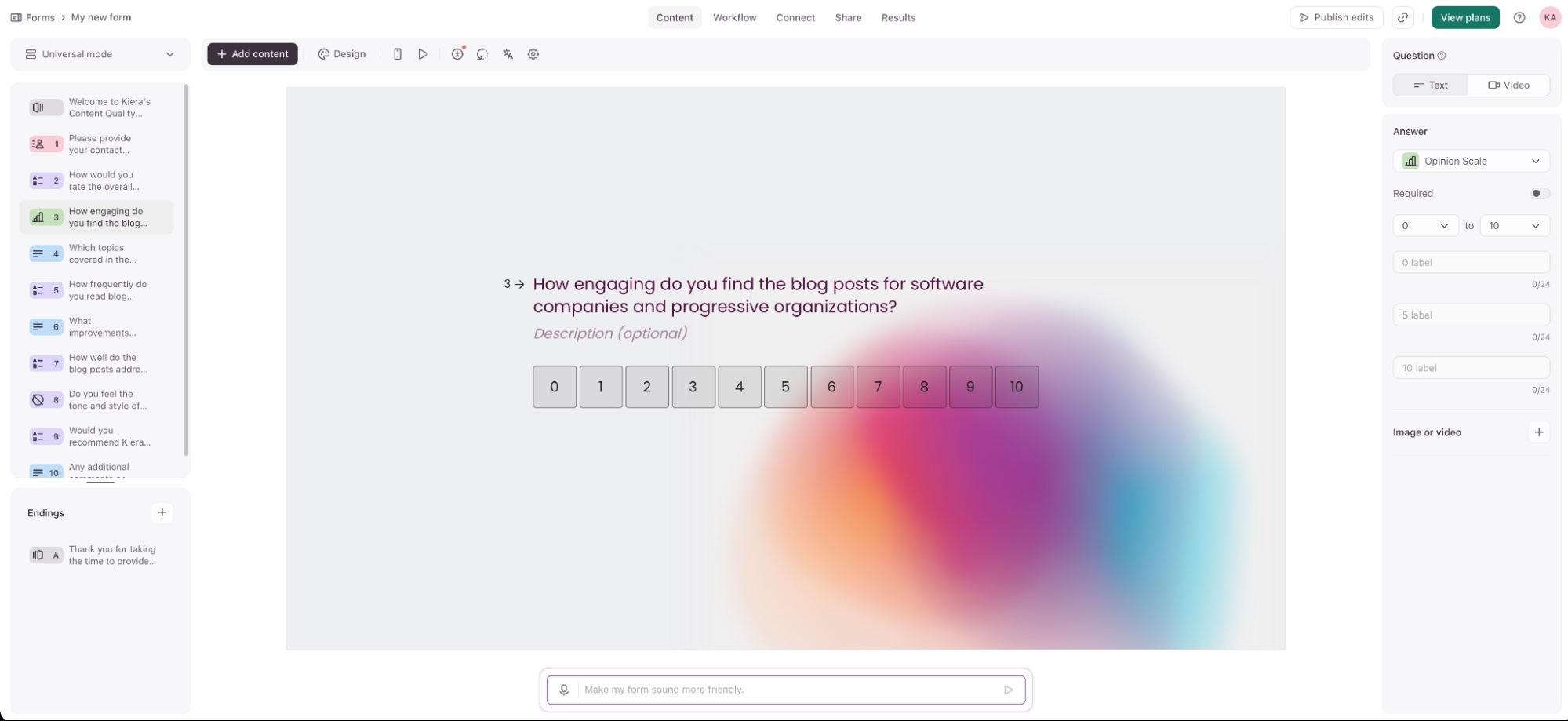Open the Results tab
The height and width of the screenshot is (721, 1568).
[x=898, y=17]
